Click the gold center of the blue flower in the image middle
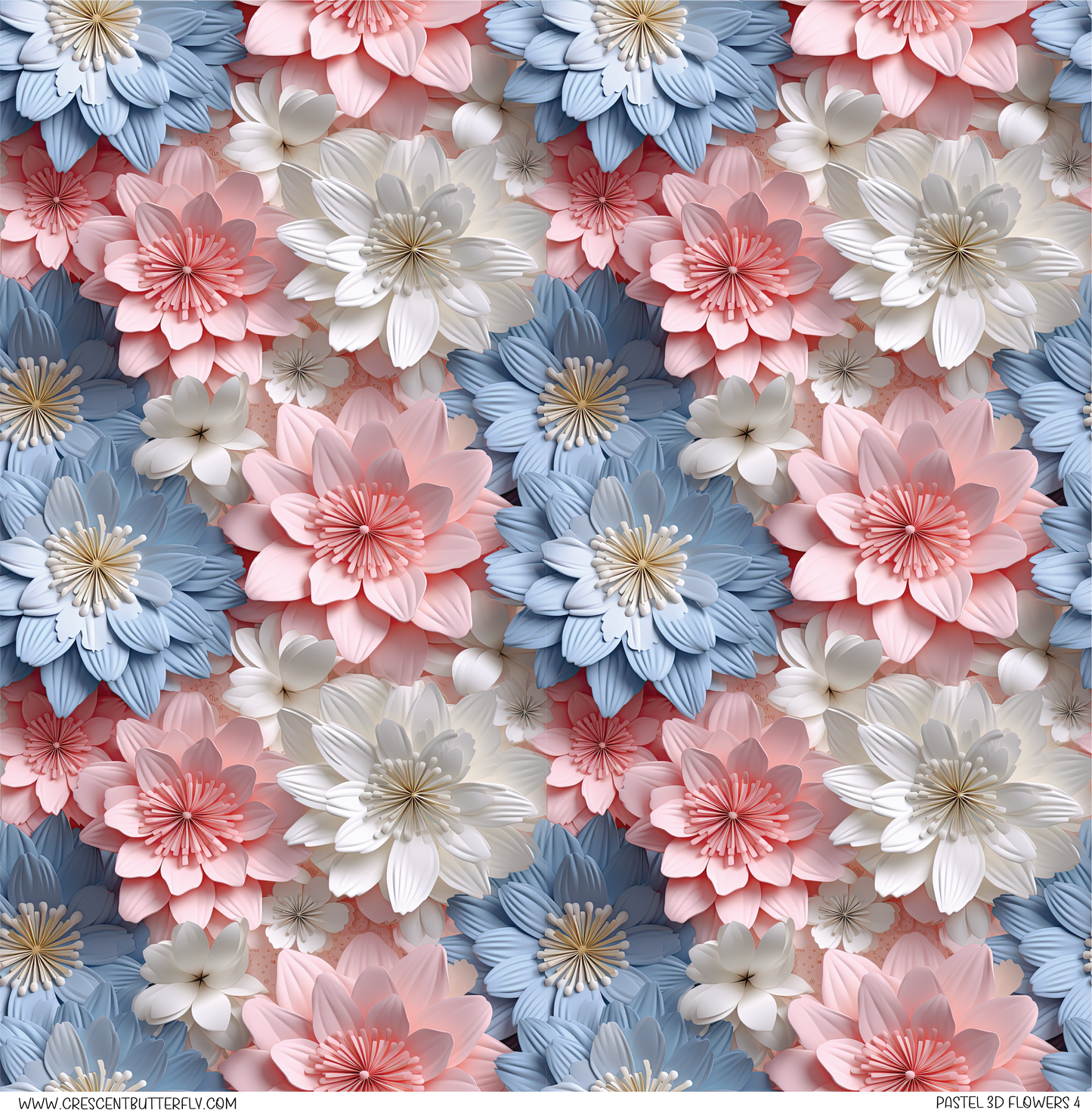 click(x=583, y=400)
